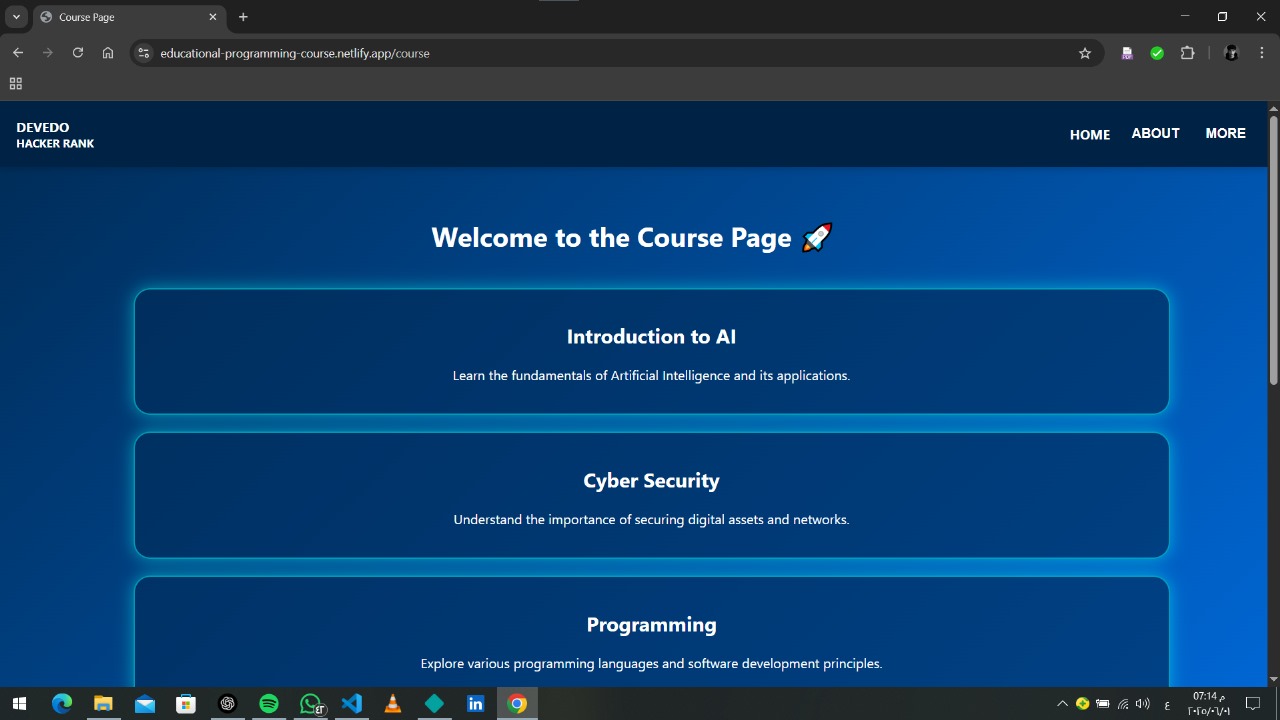Open the MORE nav menu
Viewport: 1280px width, 720px height.
coord(1225,133)
